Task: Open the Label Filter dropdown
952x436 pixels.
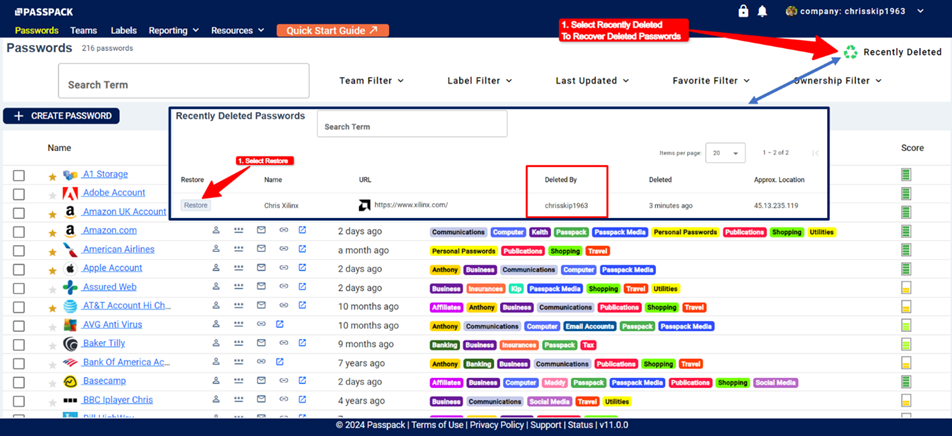Action: click(480, 80)
